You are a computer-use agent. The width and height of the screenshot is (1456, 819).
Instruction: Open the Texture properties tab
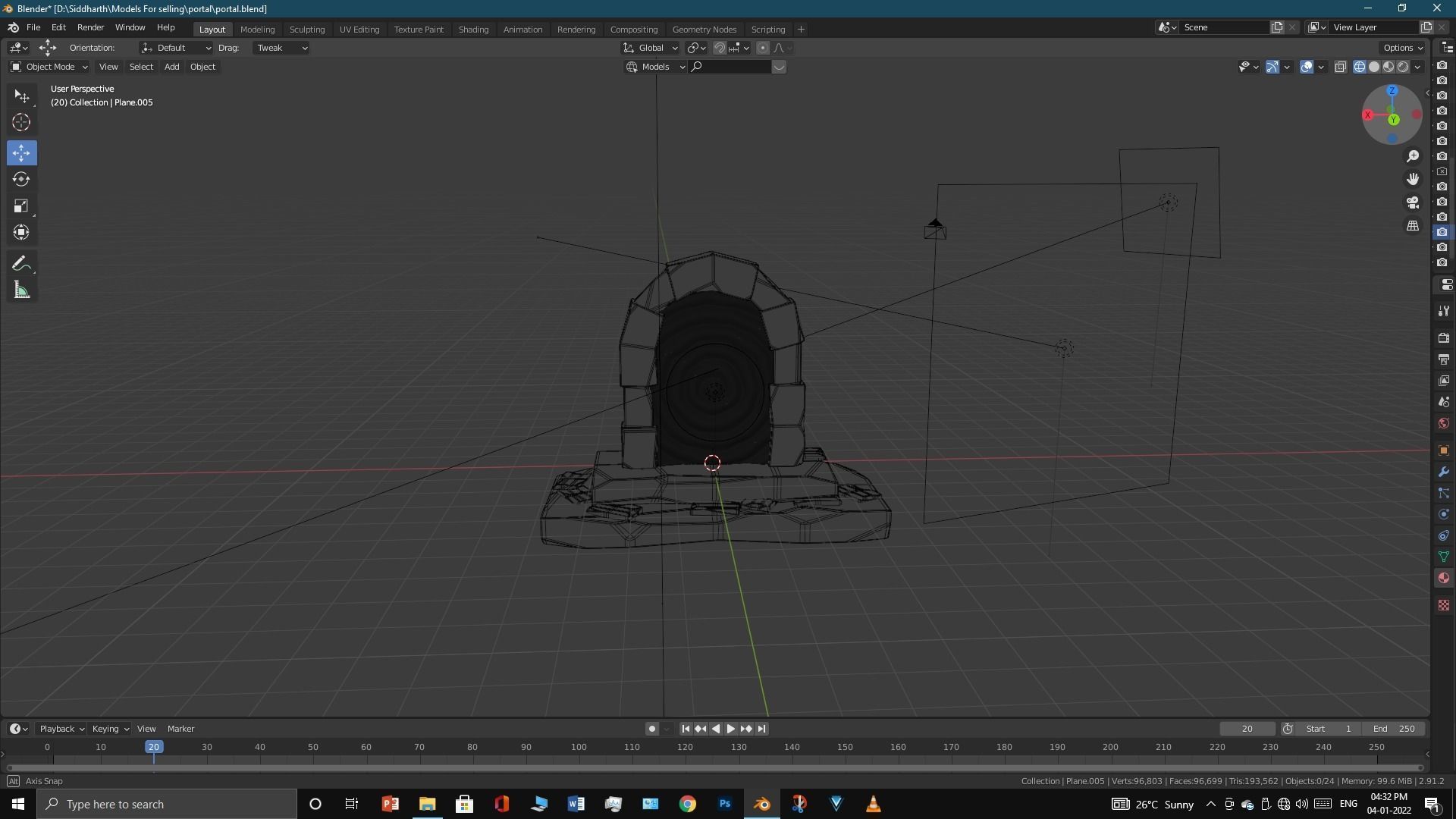click(x=1444, y=605)
